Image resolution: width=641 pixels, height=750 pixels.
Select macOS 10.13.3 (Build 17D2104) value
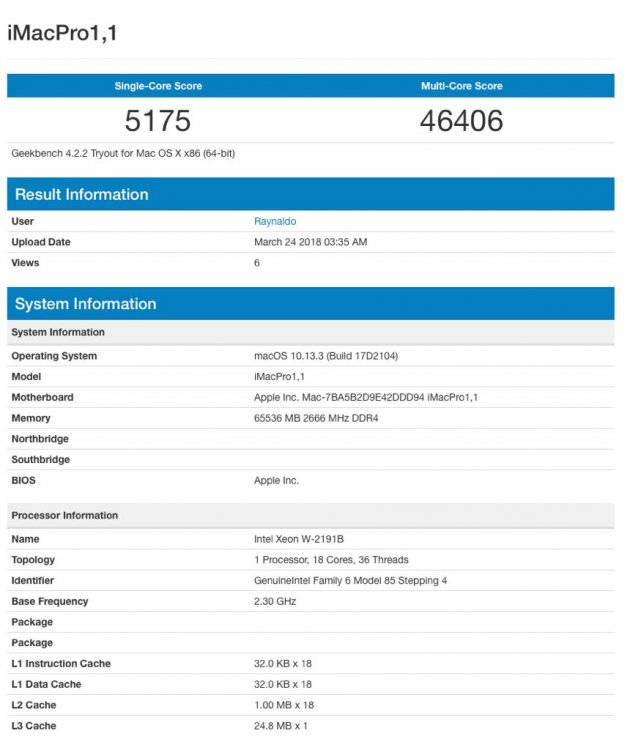pos(326,356)
